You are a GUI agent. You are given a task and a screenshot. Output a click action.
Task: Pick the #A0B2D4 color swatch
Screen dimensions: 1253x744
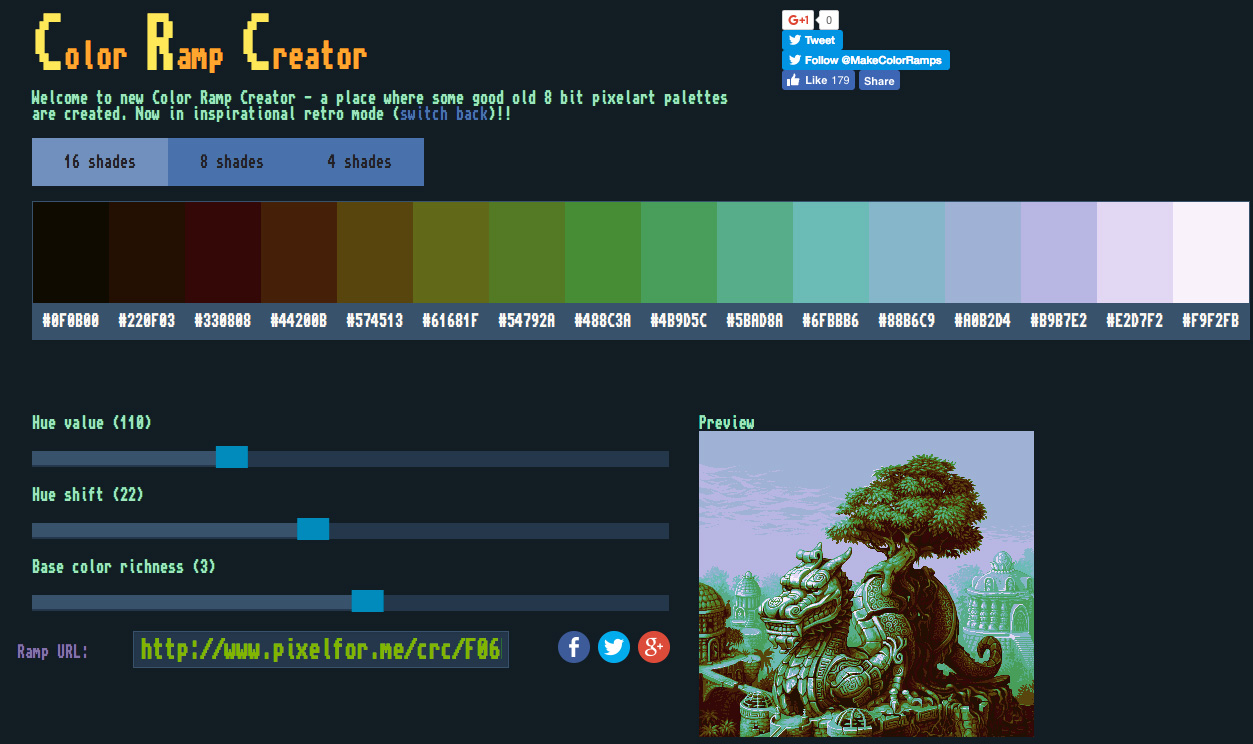(983, 252)
